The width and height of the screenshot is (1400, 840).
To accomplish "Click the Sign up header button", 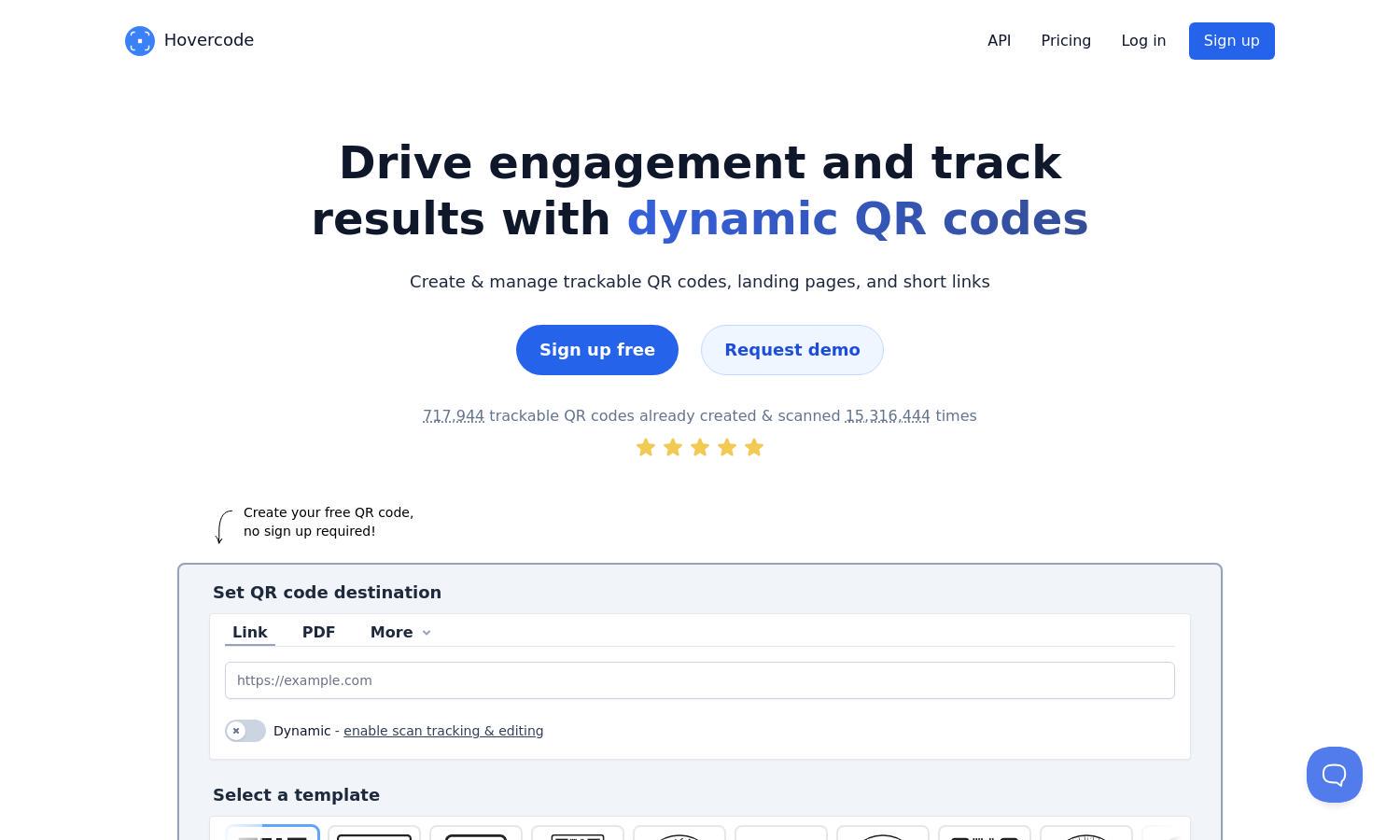I will [x=1232, y=41].
